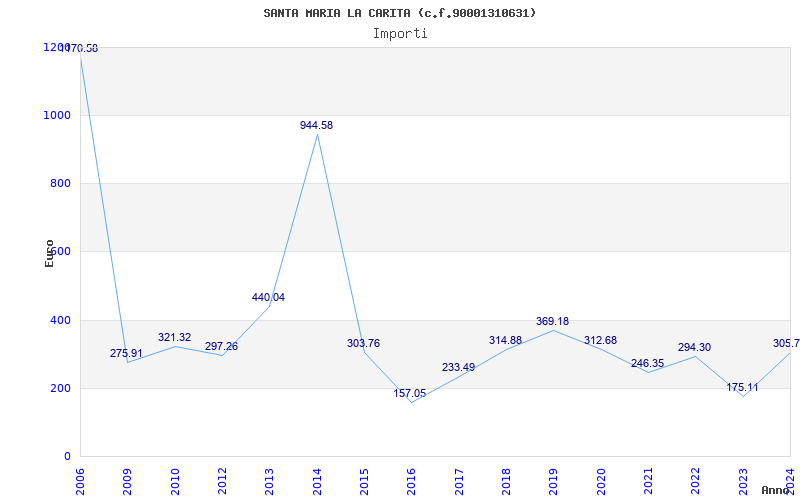
Task: Click the 303.76 data label
Action: (x=363, y=343)
